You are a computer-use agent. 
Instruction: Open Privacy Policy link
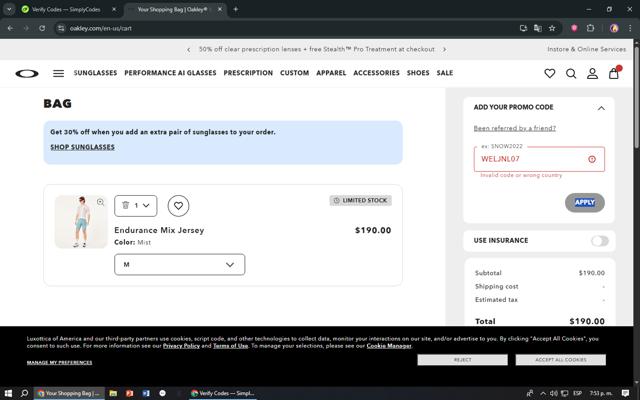click(x=181, y=346)
